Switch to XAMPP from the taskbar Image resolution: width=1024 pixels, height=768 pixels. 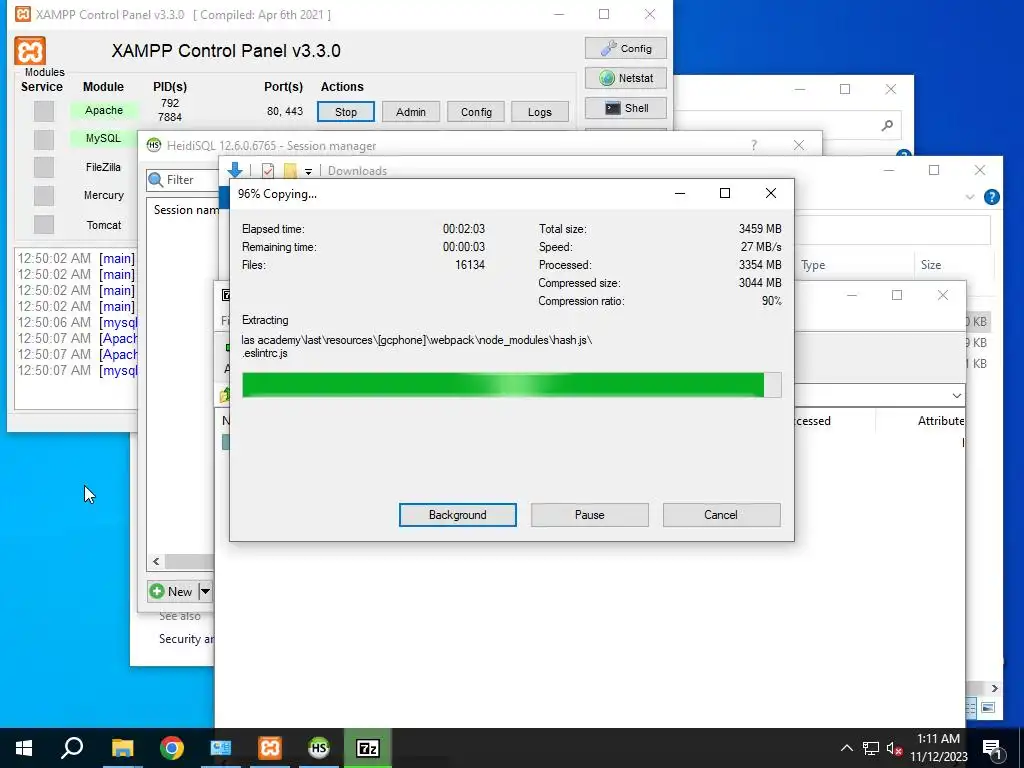click(x=270, y=748)
